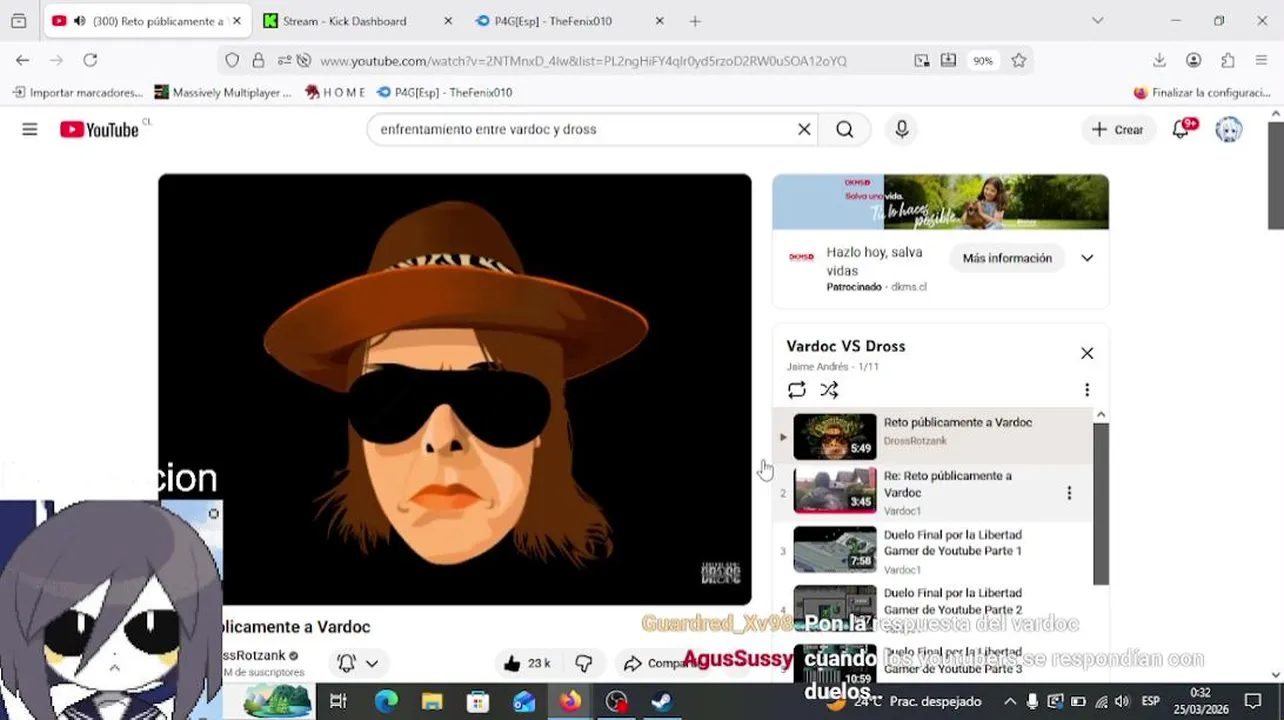Viewport: 1284px width, 720px height.
Task: Go to the YouTube home logo
Action: (99, 129)
